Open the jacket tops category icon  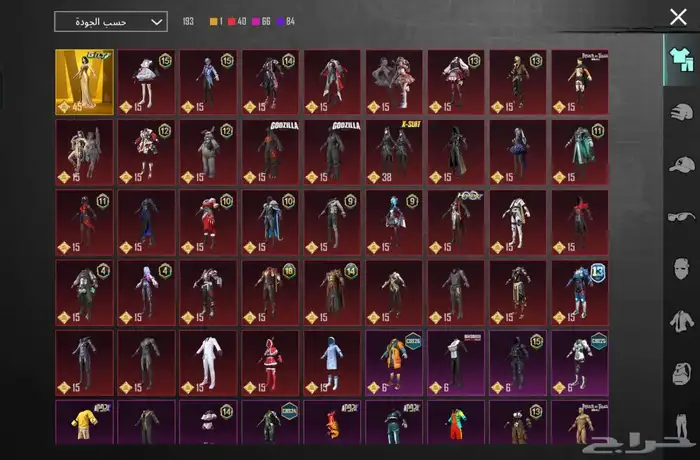pos(681,322)
